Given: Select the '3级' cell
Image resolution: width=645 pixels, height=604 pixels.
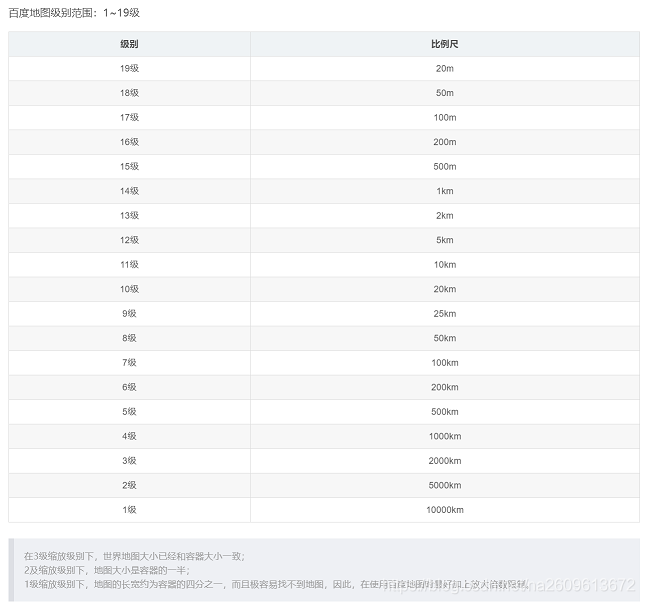Looking at the screenshot, I should 129,461.
